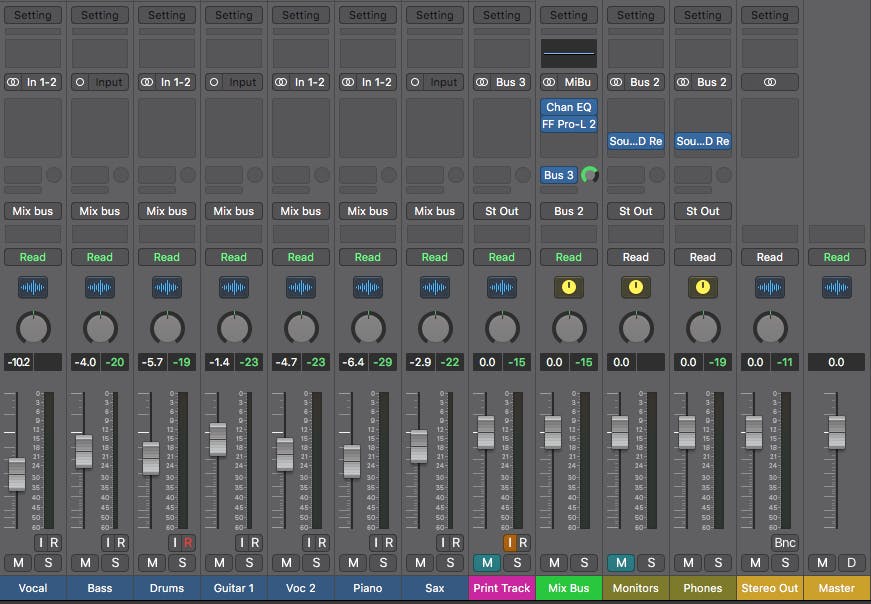Click the waveform icon on Print Track
This screenshot has width=871, height=604.
[x=502, y=288]
